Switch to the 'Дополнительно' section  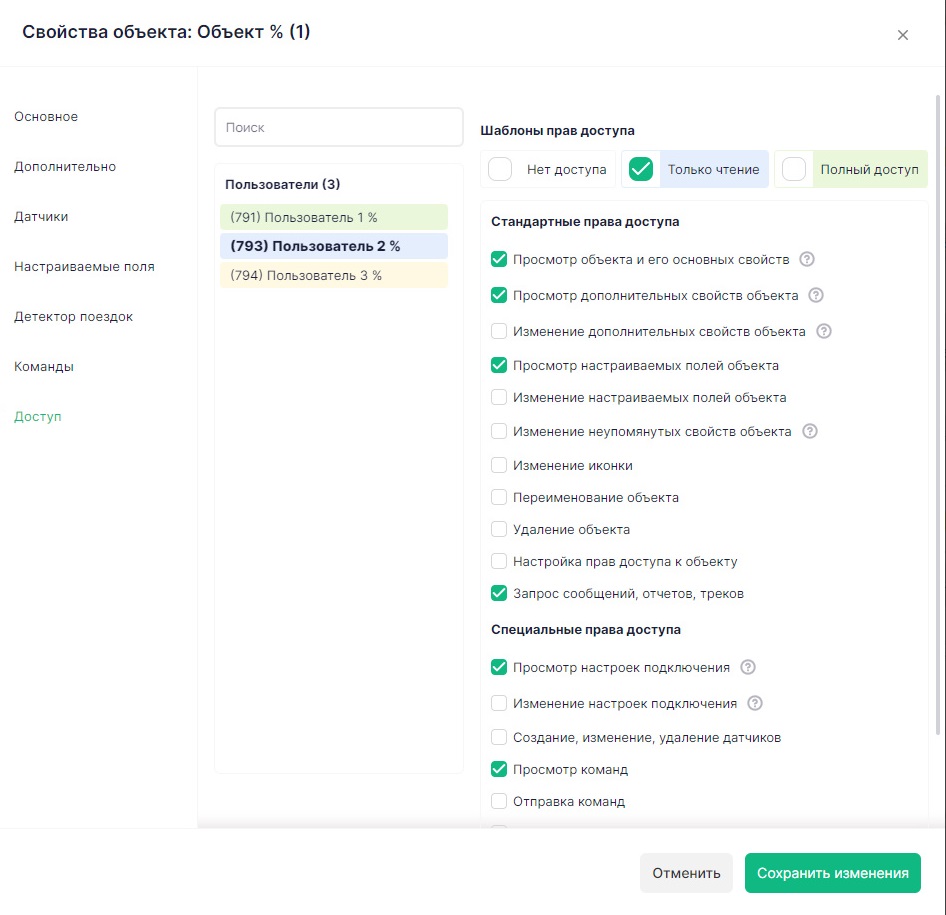[65, 166]
